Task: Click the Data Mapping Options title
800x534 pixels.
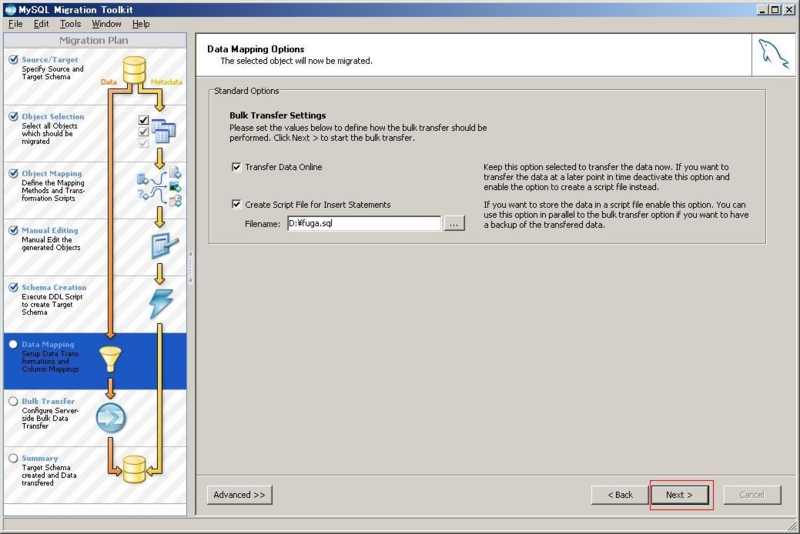Action: [256, 49]
